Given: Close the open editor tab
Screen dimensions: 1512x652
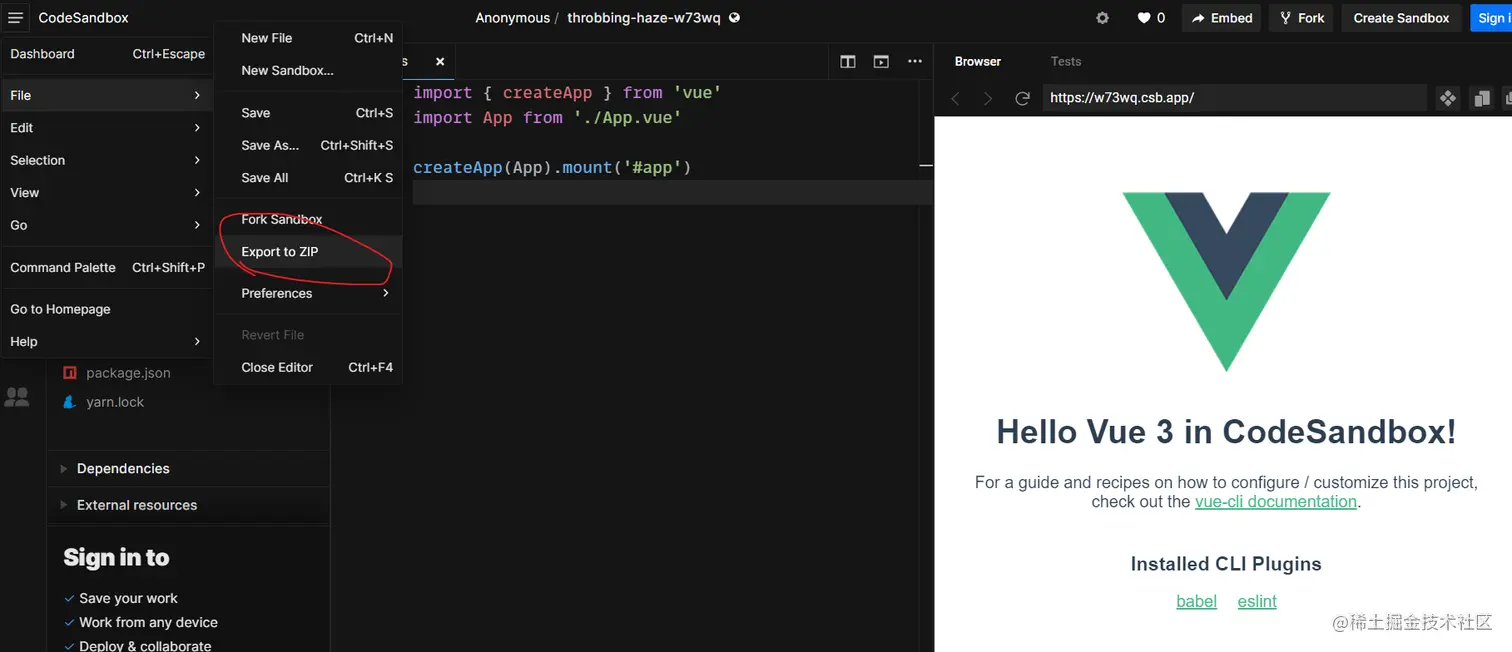Looking at the screenshot, I should click(440, 62).
